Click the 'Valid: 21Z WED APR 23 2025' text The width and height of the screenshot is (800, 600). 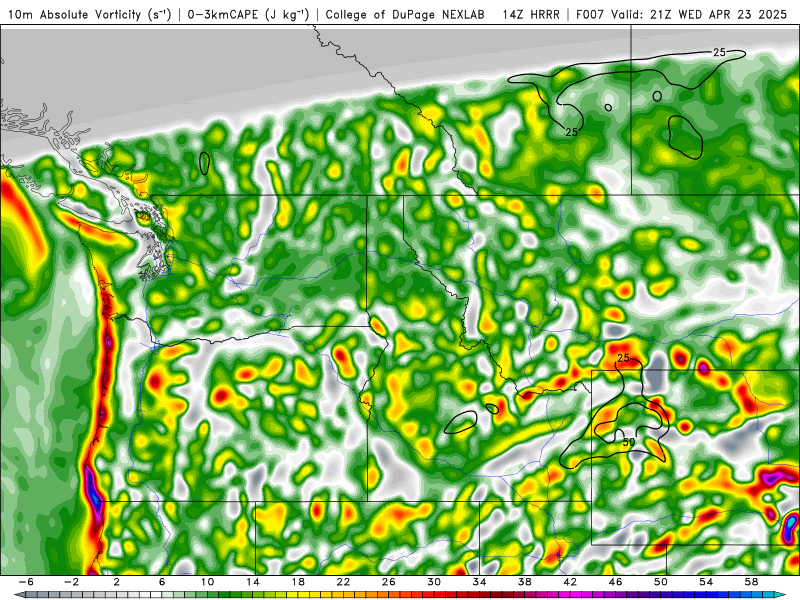pos(700,15)
